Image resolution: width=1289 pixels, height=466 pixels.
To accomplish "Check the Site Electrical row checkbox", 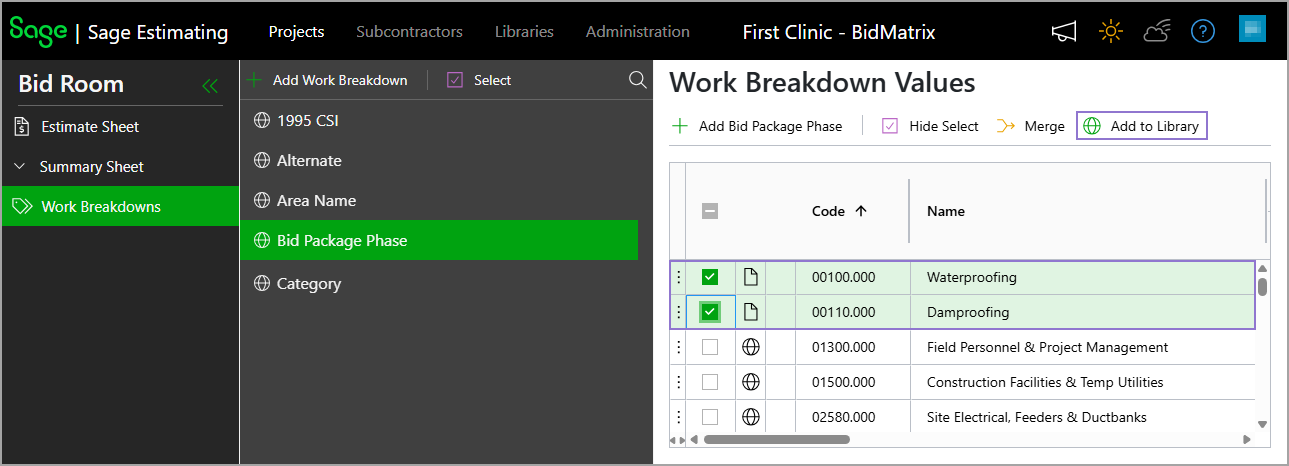I will tap(710, 417).
